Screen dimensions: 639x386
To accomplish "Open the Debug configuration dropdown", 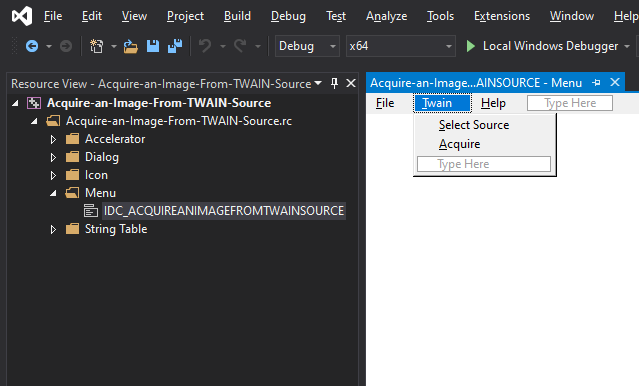I will [x=307, y=46].
